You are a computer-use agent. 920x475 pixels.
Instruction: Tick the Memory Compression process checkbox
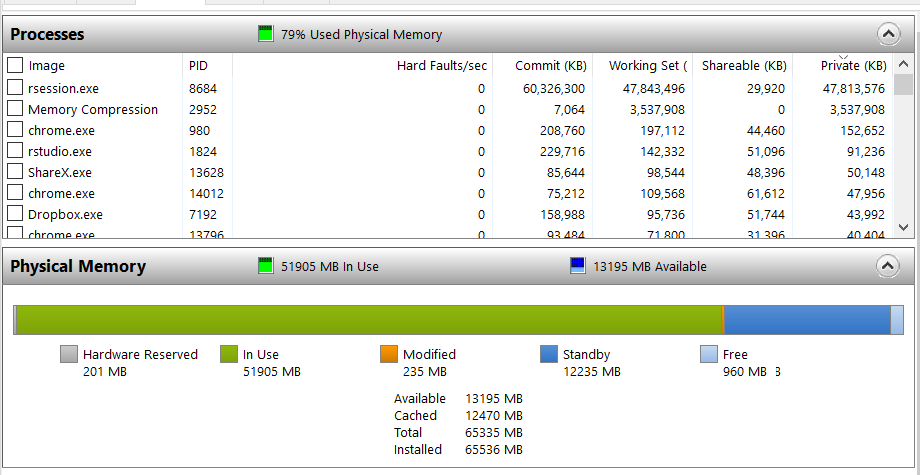click(15, 109)
